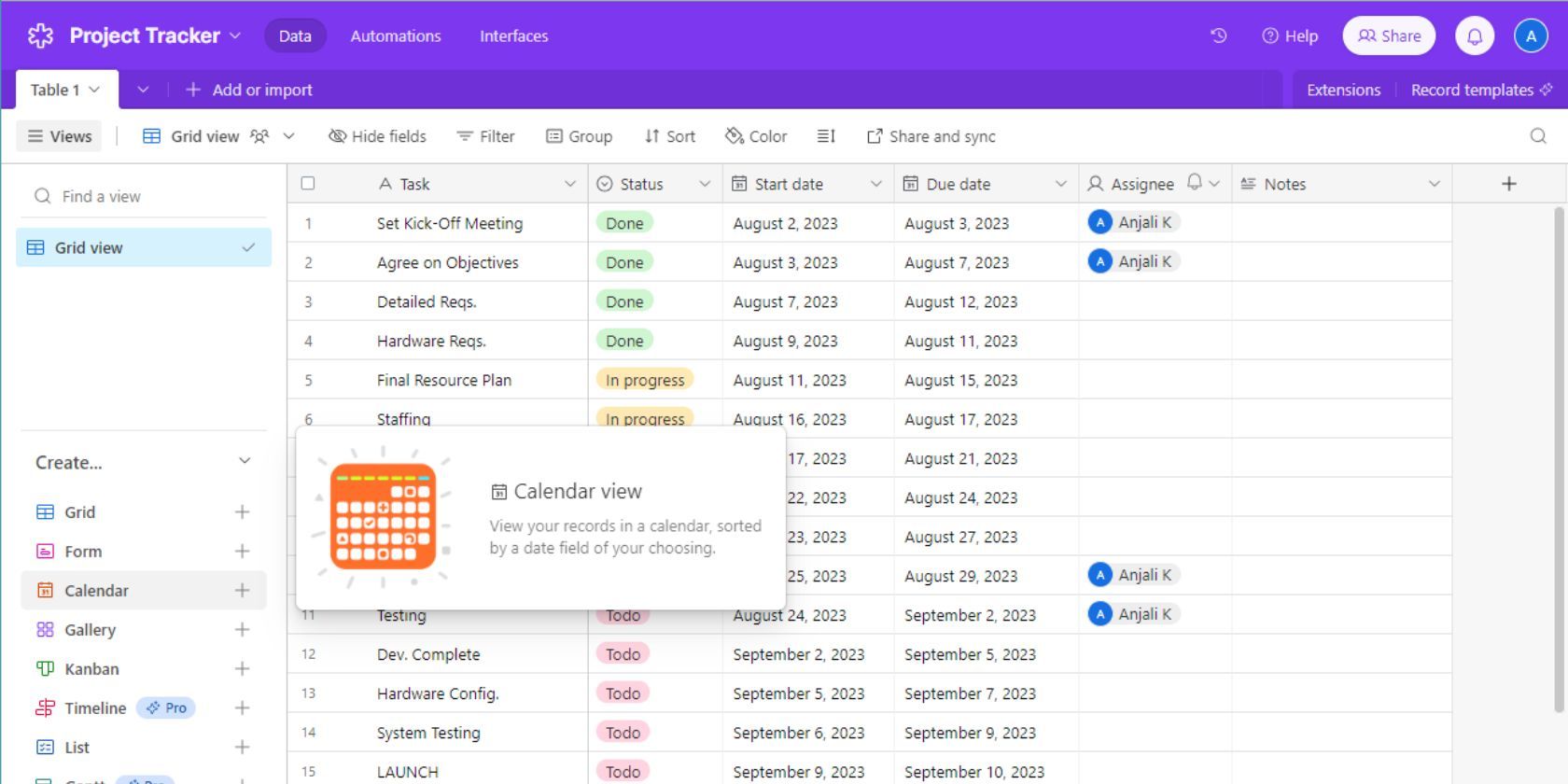Open the Interfaces tab
This screenshot has width=1568, height=784.
[513, 35]
